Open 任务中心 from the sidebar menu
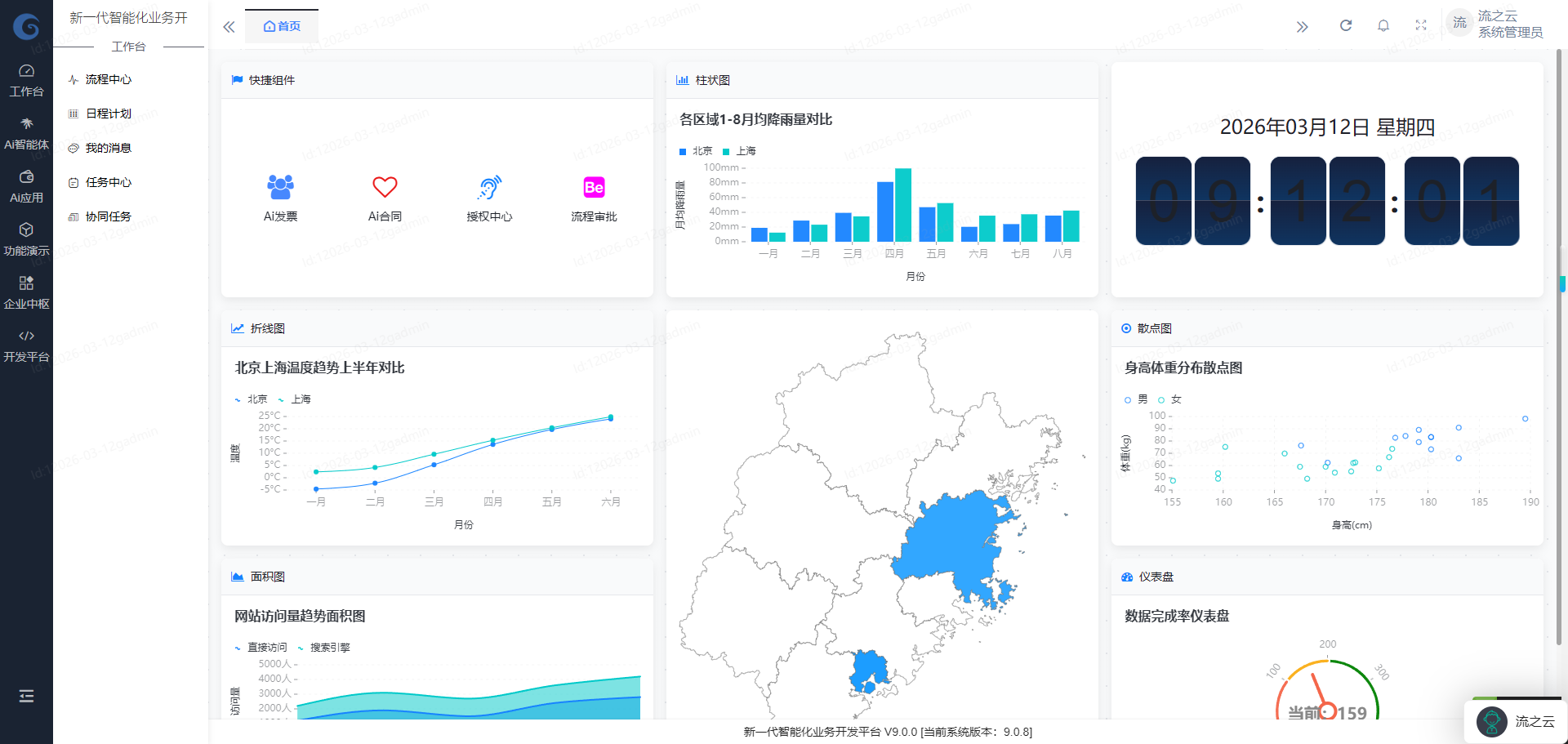This screenshot has height=744, width=1568. pyautogui.click(x=109, y=182)
